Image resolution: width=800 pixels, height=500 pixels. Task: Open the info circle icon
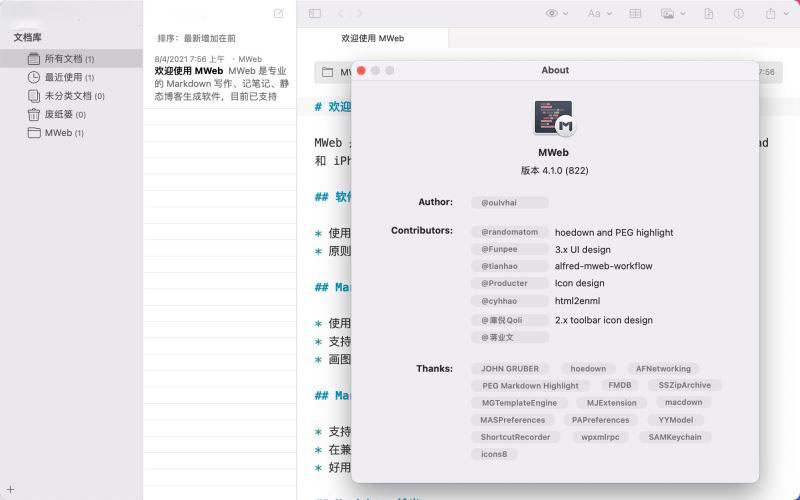(738, 14)
